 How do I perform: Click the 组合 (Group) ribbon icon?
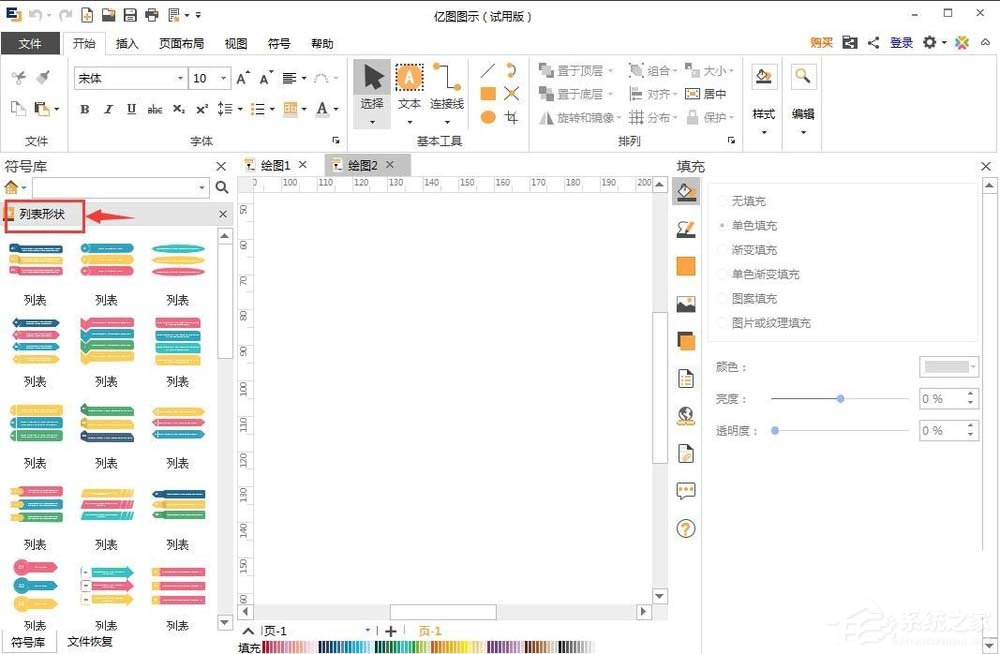650,70
